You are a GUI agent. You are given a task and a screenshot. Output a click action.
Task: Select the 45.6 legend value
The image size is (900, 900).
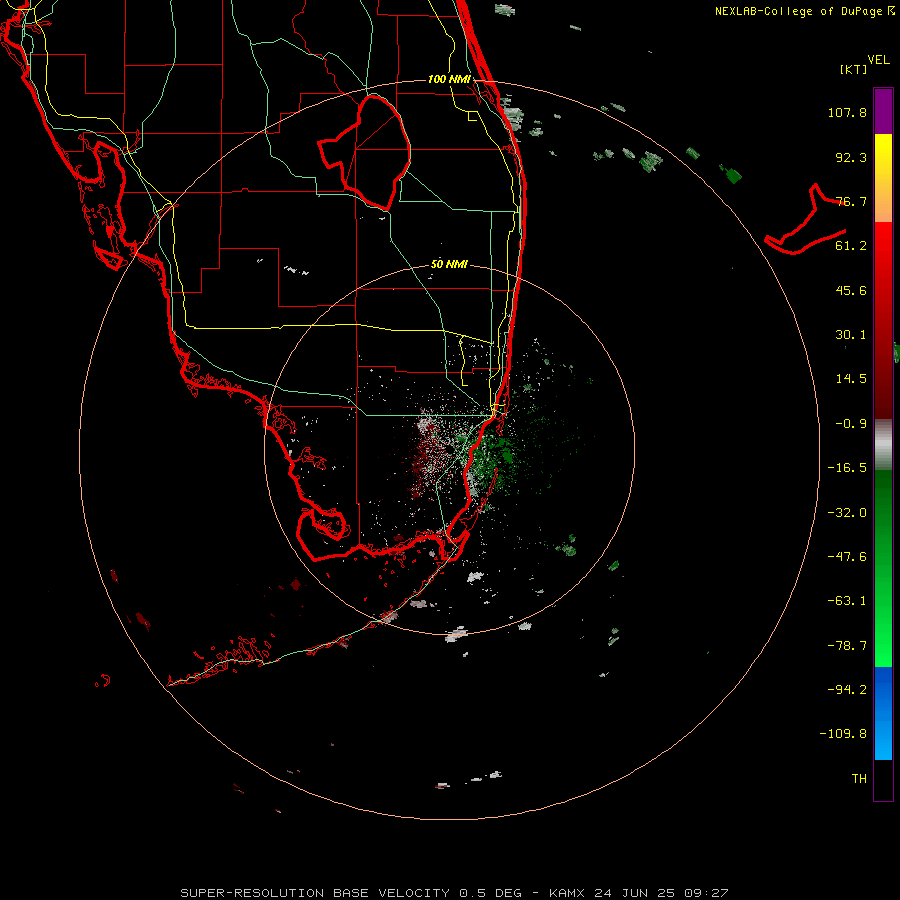pyautogui.click(x=851, y=290)
